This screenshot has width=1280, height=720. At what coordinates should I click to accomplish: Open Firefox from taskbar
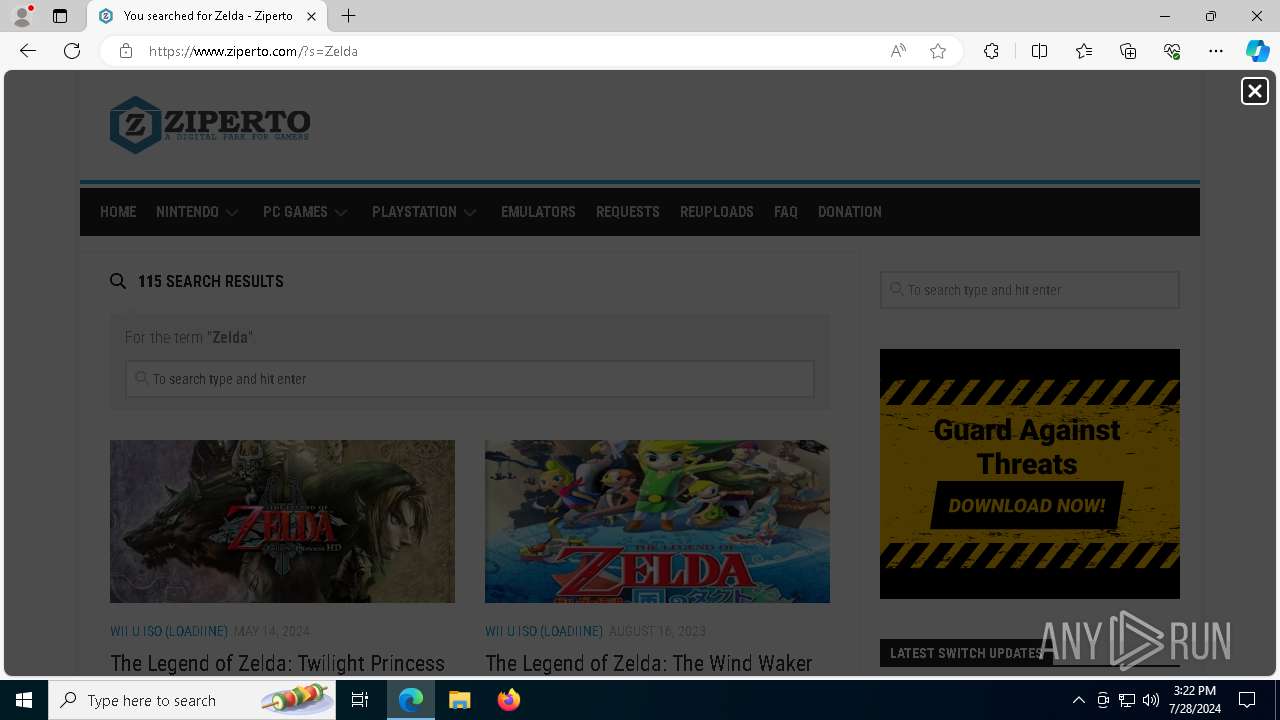pos(508,700)
